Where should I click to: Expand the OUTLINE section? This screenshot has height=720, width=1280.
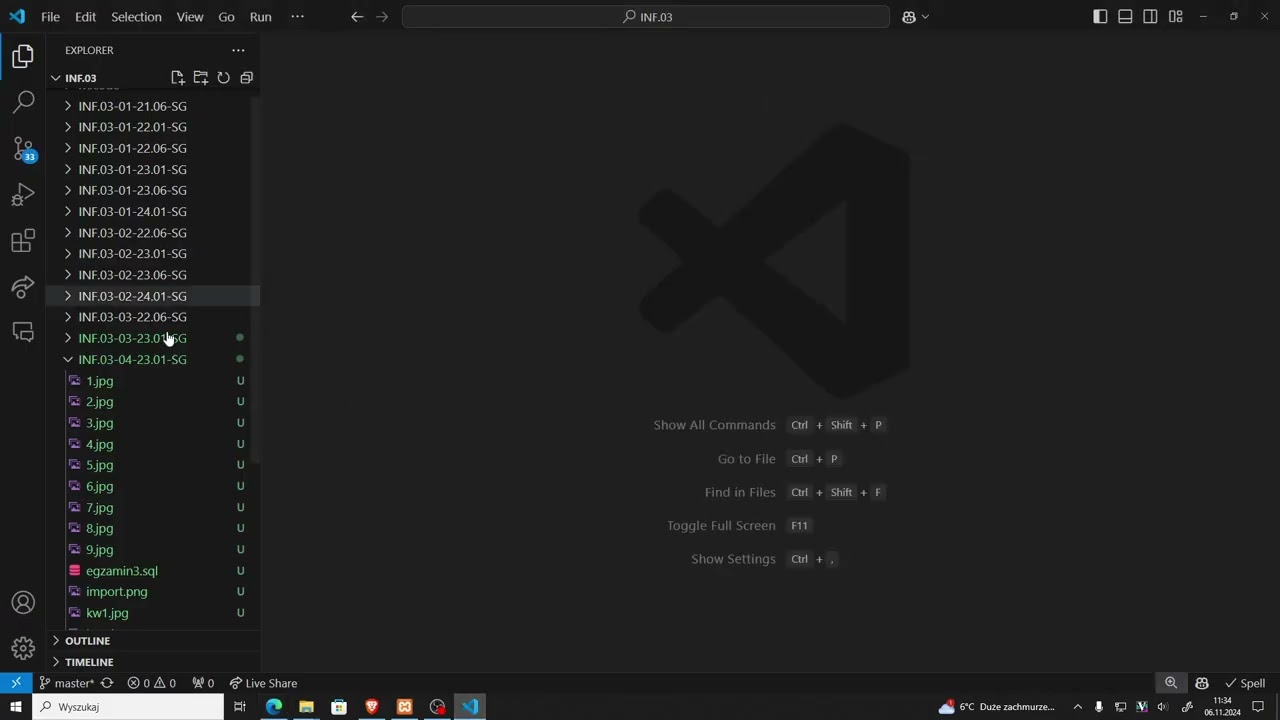(x=153, y=641)
